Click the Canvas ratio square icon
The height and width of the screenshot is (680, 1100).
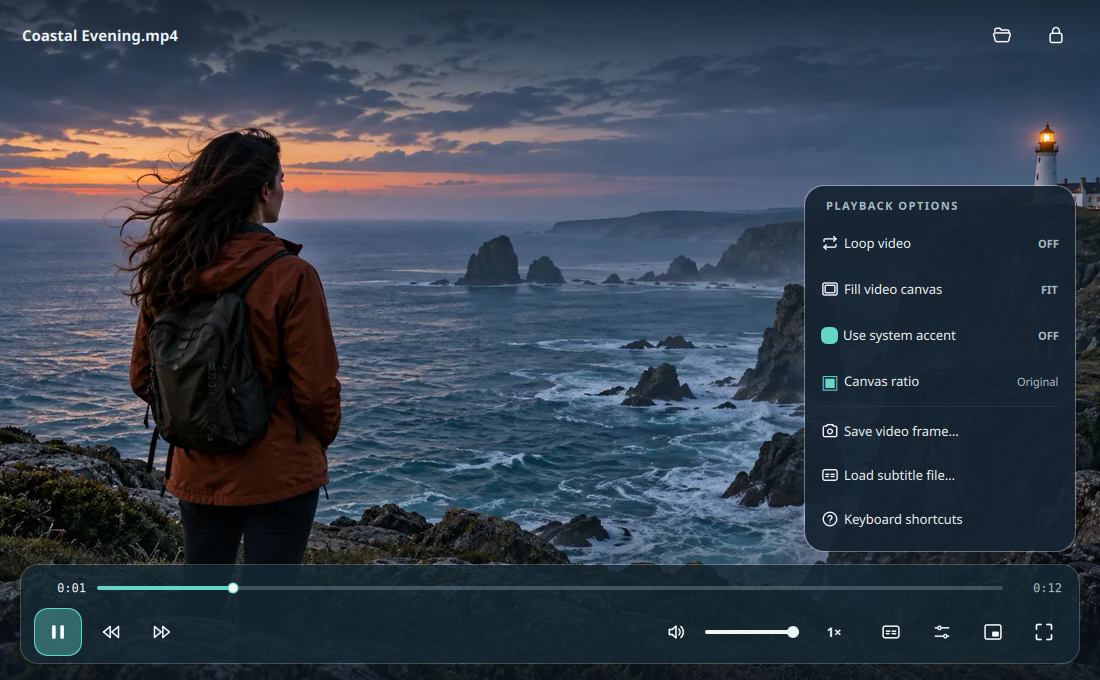[x=829, y=382]
